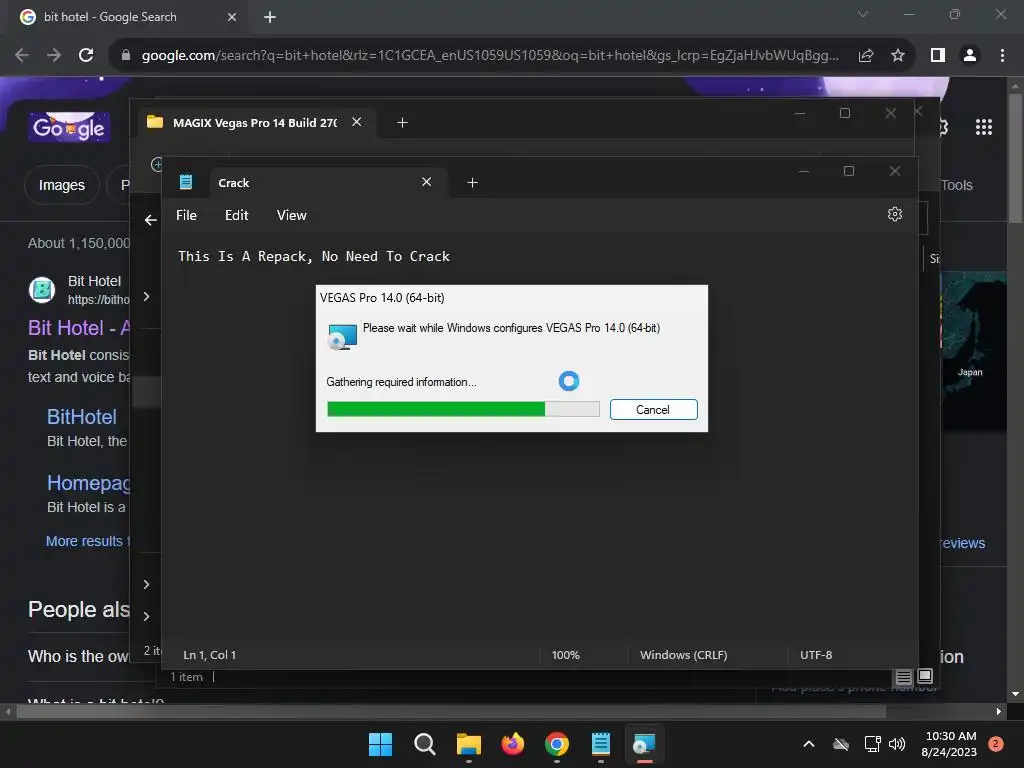Click the Chrome horizontal scrollbar

coord(451,711)
